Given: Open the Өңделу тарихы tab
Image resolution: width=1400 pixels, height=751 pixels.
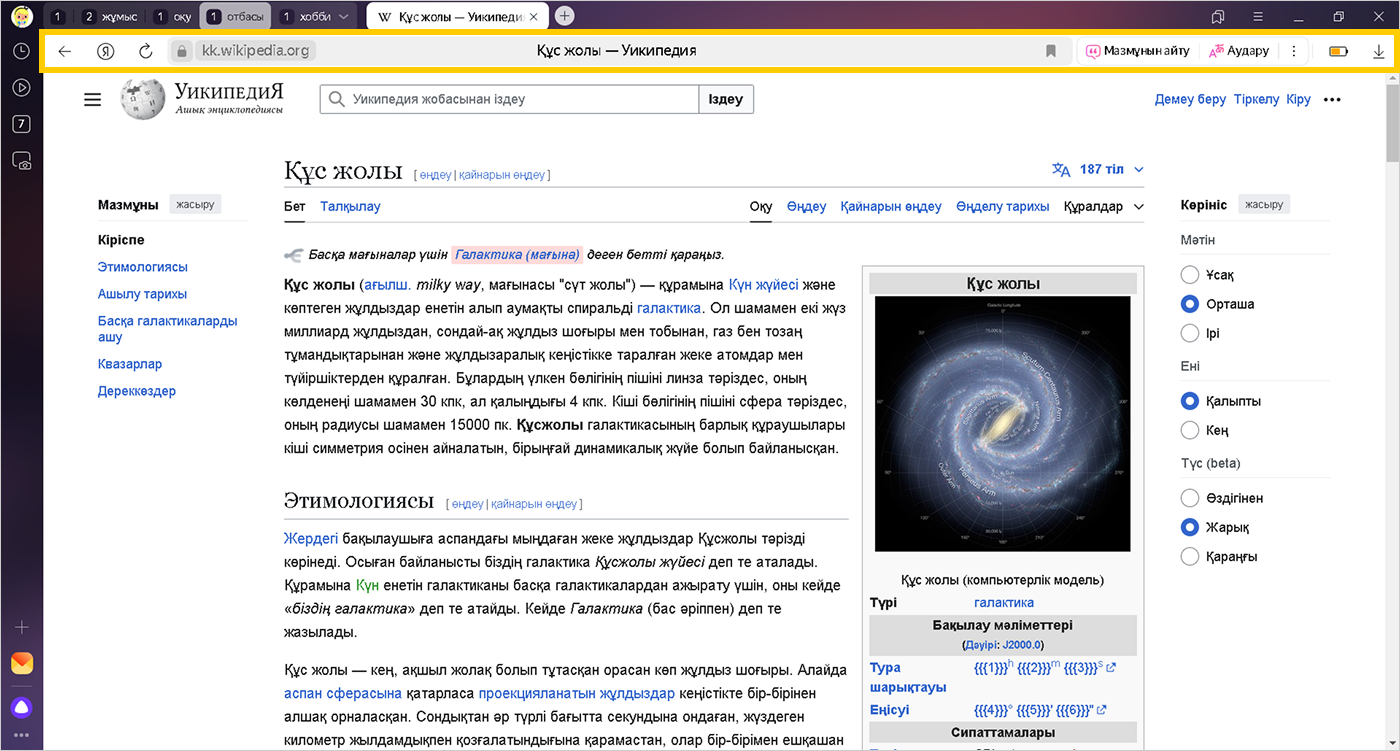Looking at the screenshot, I should coord(1002,207).
